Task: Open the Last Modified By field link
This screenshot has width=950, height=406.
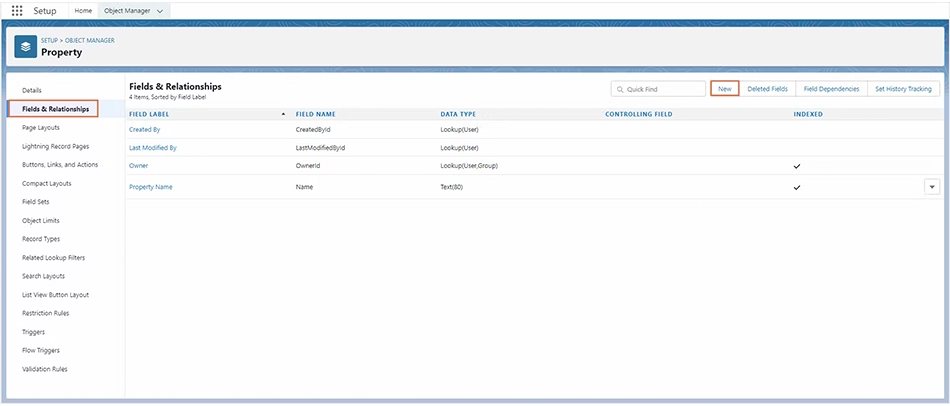Action: pyautogui.click(x=153, y=148)
